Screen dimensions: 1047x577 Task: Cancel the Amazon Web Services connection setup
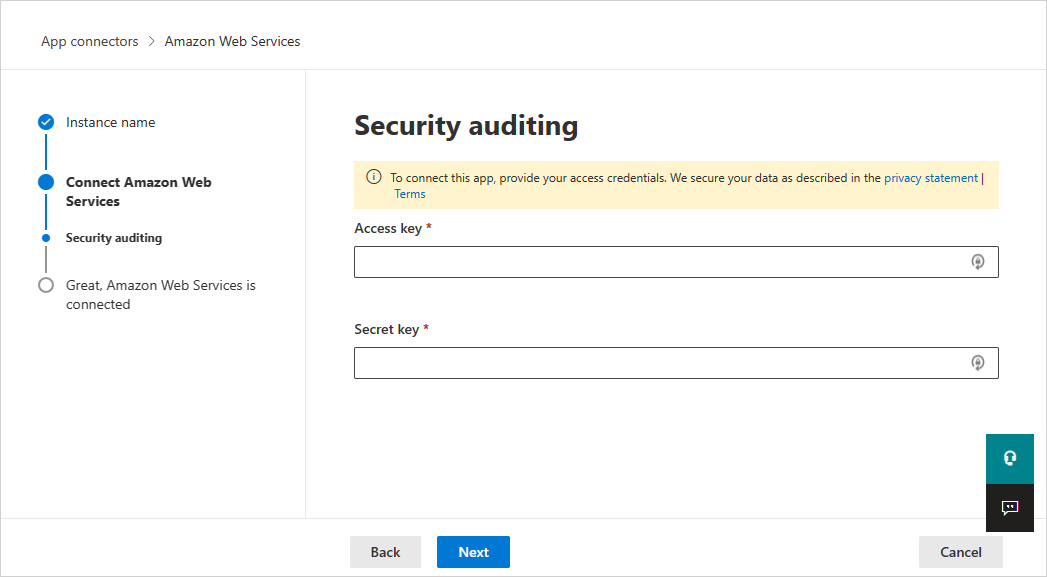point(960,551)
